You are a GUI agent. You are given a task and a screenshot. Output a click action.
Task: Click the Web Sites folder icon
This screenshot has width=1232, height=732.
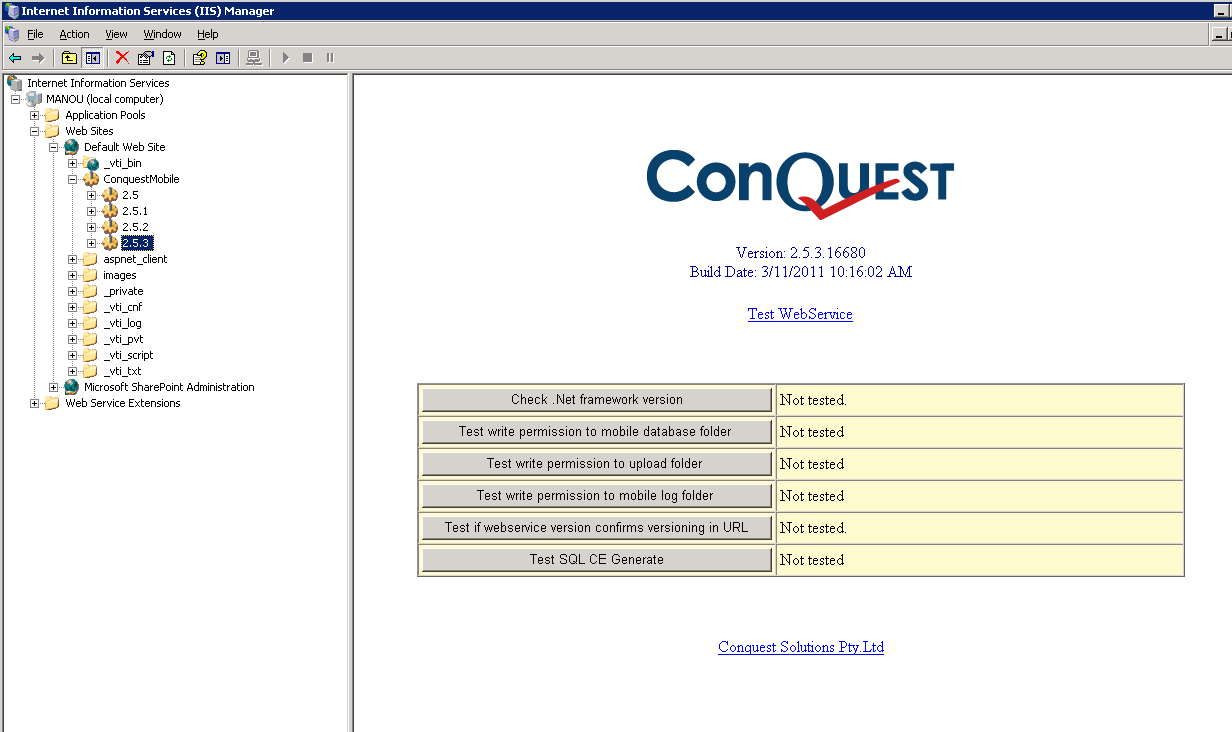pos(52,131)
